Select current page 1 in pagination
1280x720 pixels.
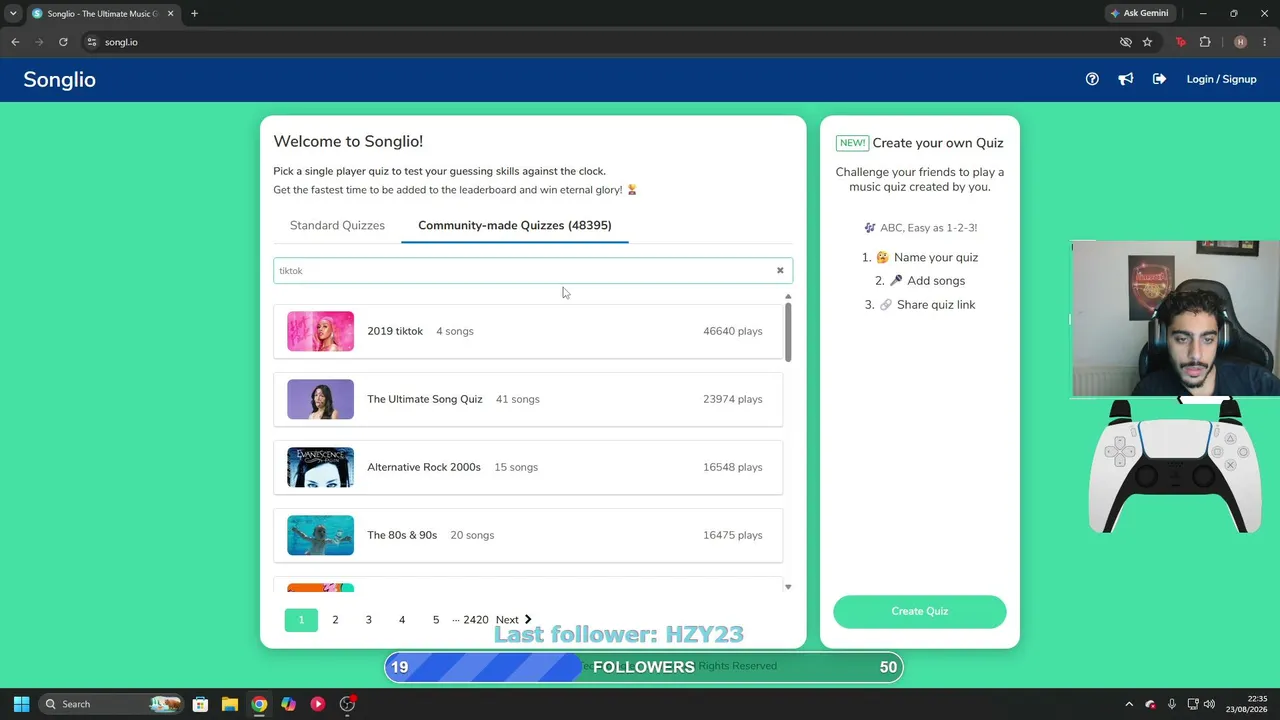pyautogui.click(x=301, y=620)
